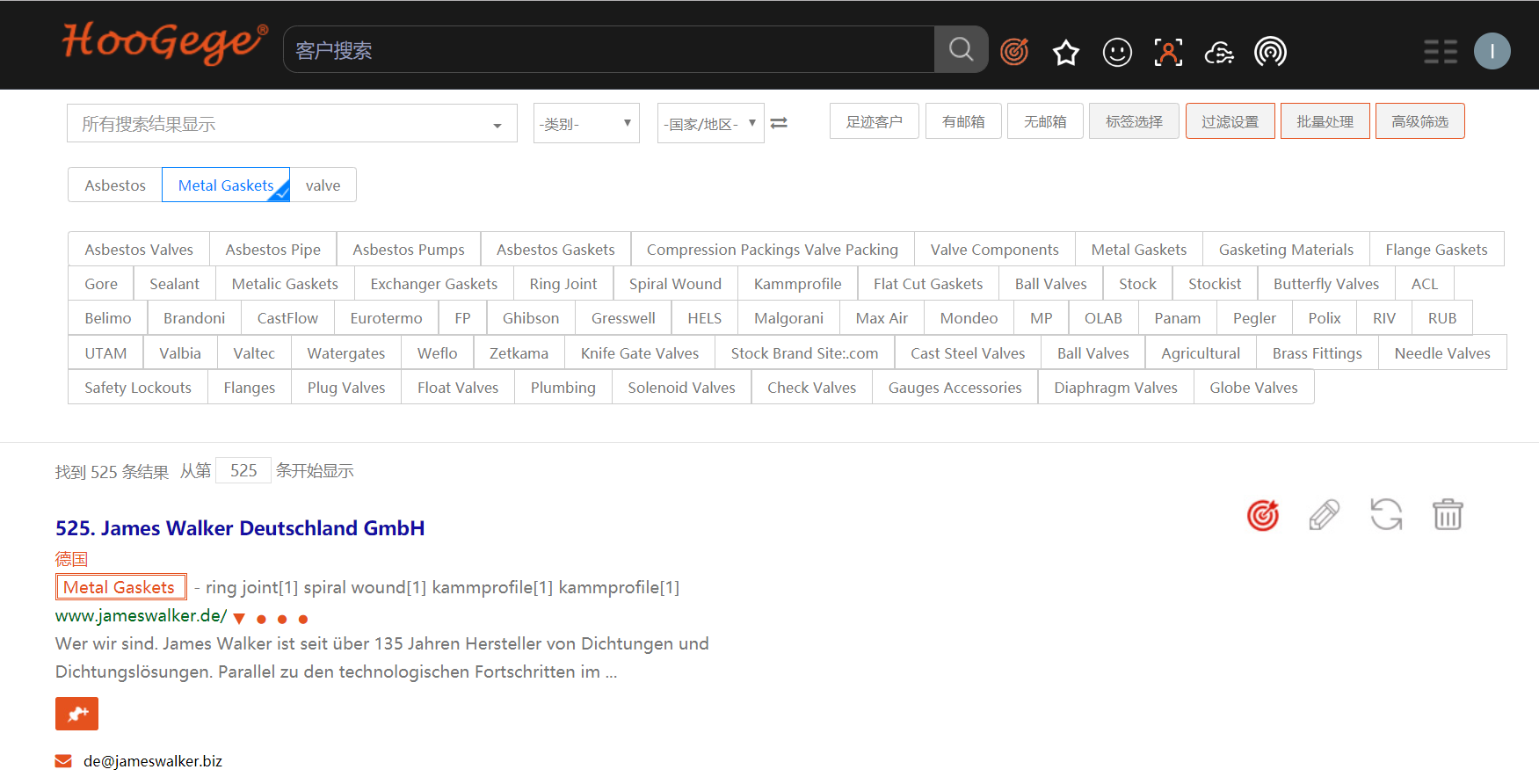This screenshot has width=1539, height=784.
Task: Choose the Globe Valves keyword
Action: 1253,388
